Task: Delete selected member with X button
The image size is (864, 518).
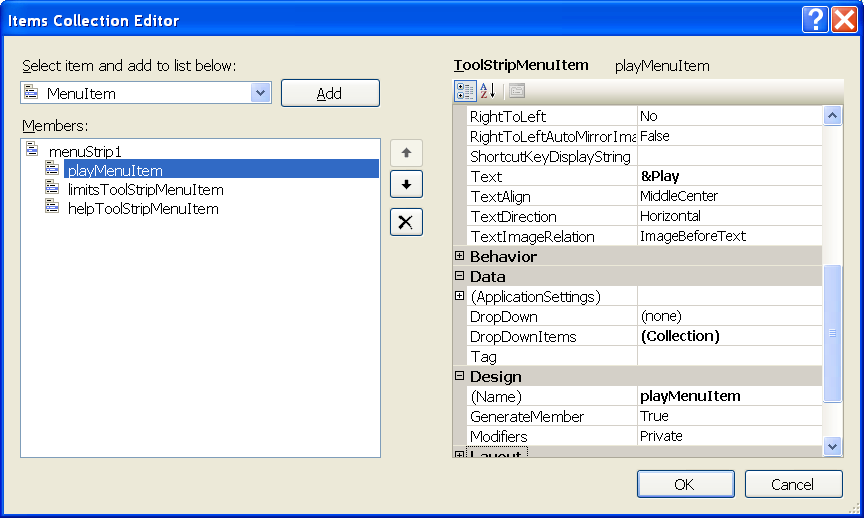Action: (x=406, y=222)
